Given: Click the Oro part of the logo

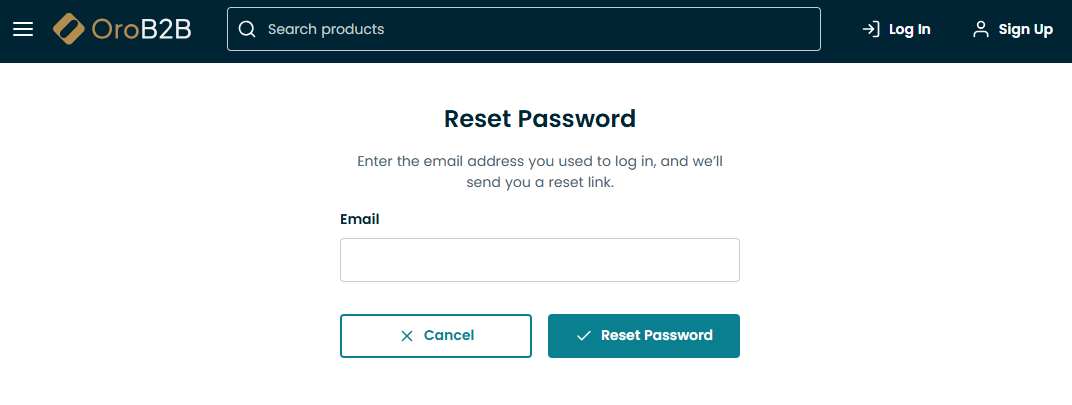Looking at the screenshot, I should [115, 29].
